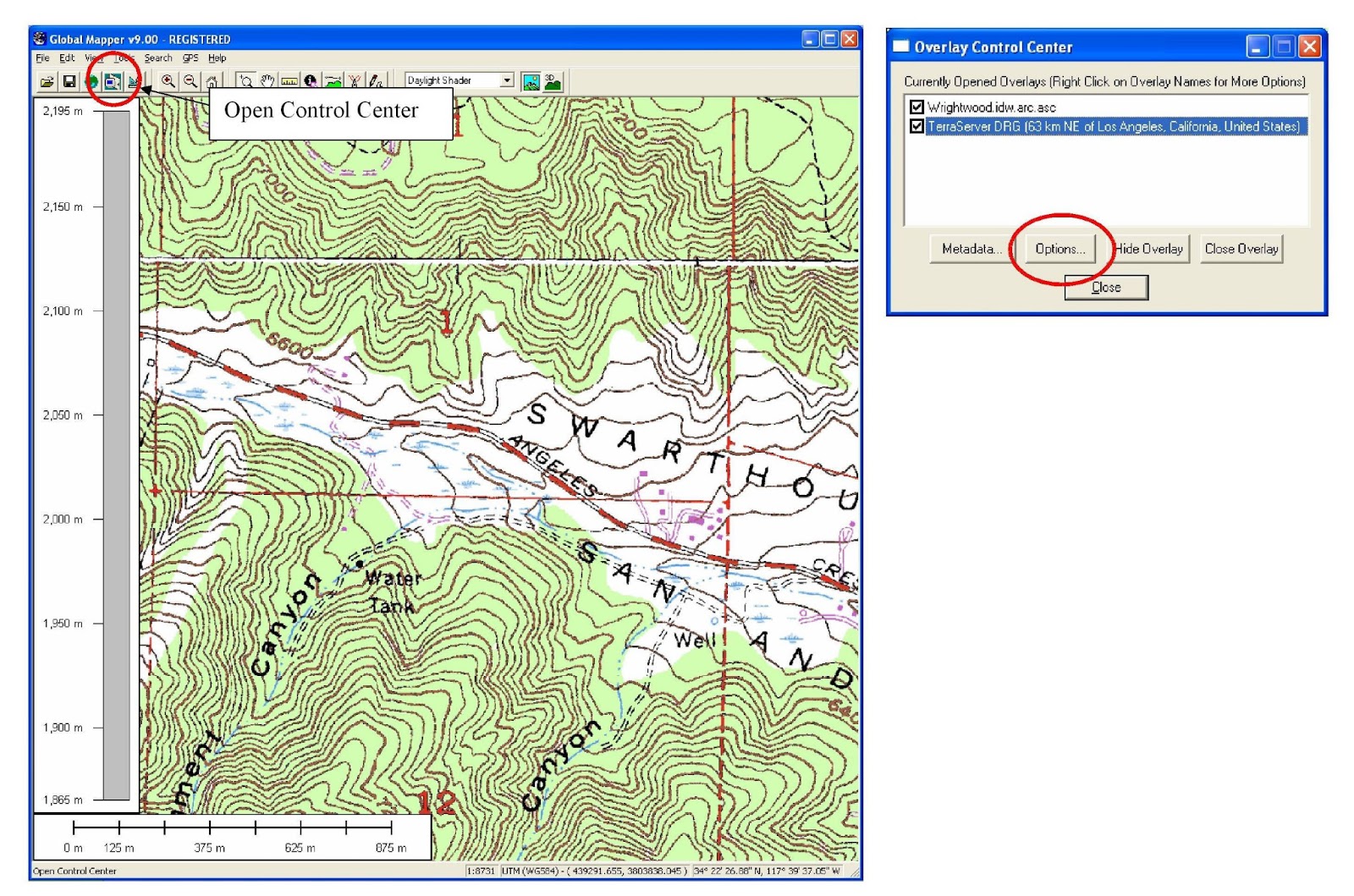Image resolution: width=1354 pixels, height=896 pixels.
Task: Click the Options button for selected overlay
Action: pyautogui.click(x=1060, y=249)
